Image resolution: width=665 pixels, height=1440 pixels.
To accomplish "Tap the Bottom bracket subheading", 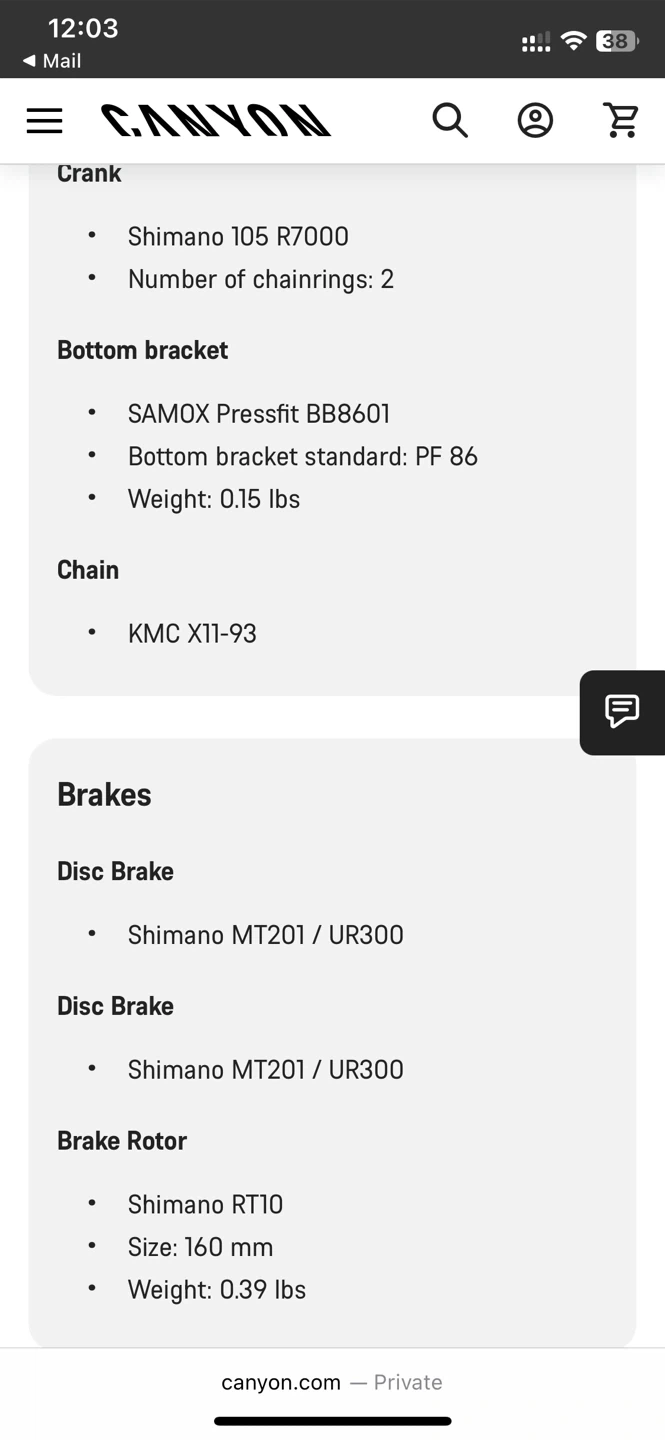I will coord(142,350).
